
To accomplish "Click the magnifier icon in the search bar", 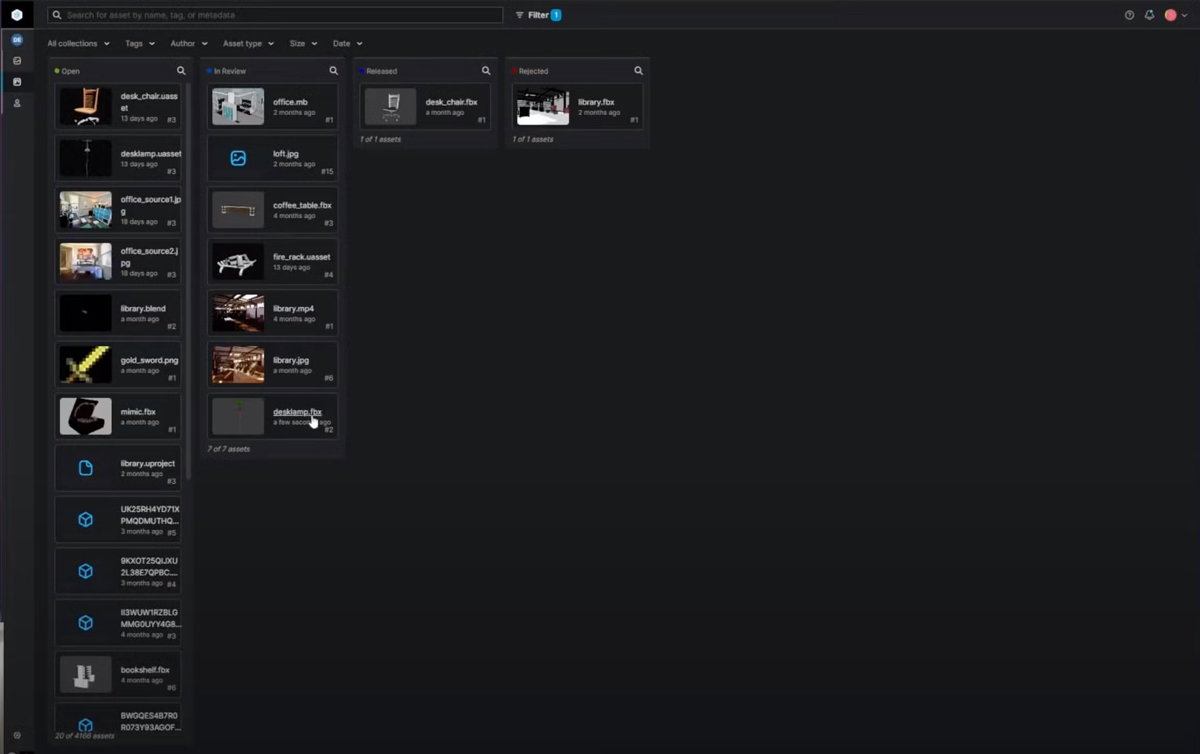I will point(57,15).
